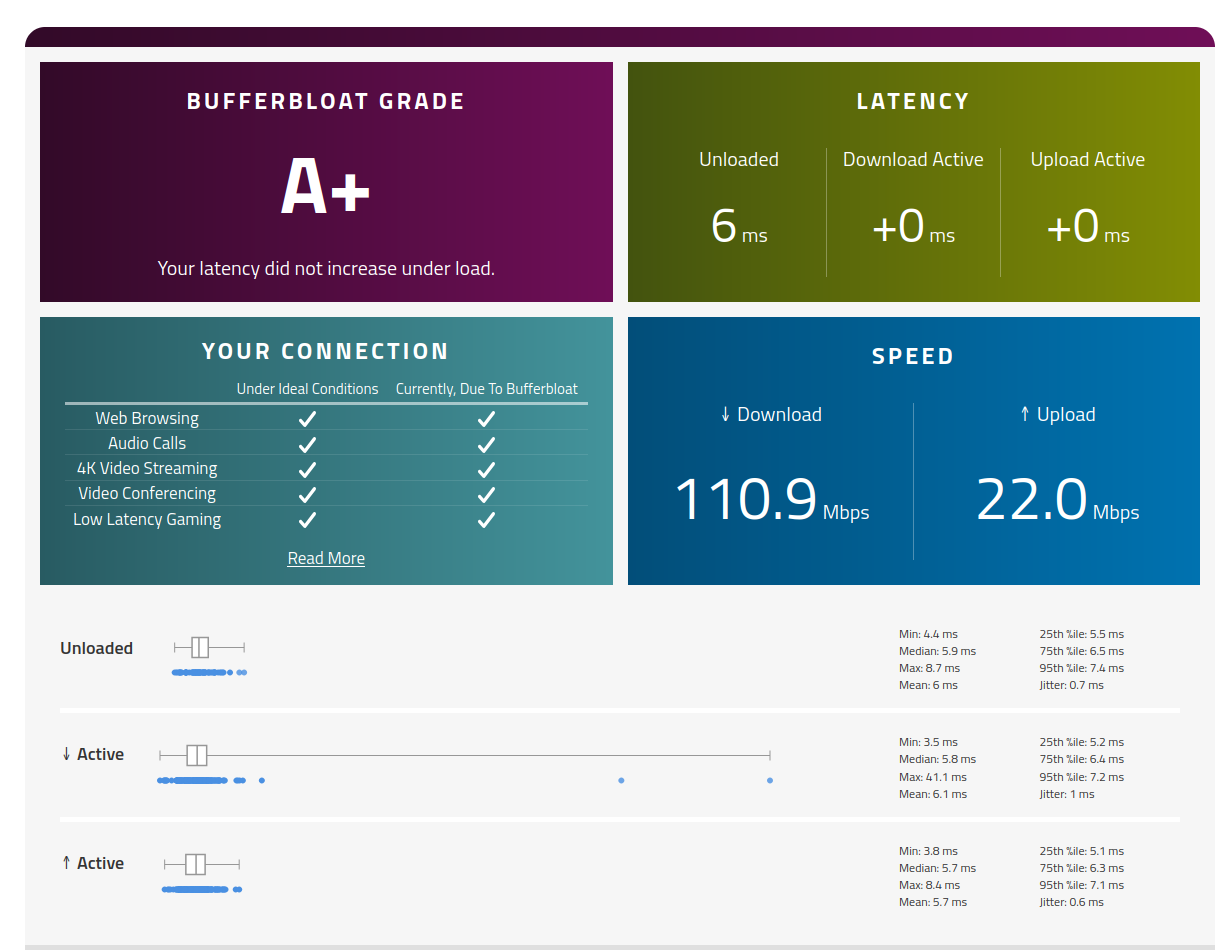Select the A+ bufferbloat grade
Screen dimensions: 1226x950
pyautogui.click(x=326, y=187)
